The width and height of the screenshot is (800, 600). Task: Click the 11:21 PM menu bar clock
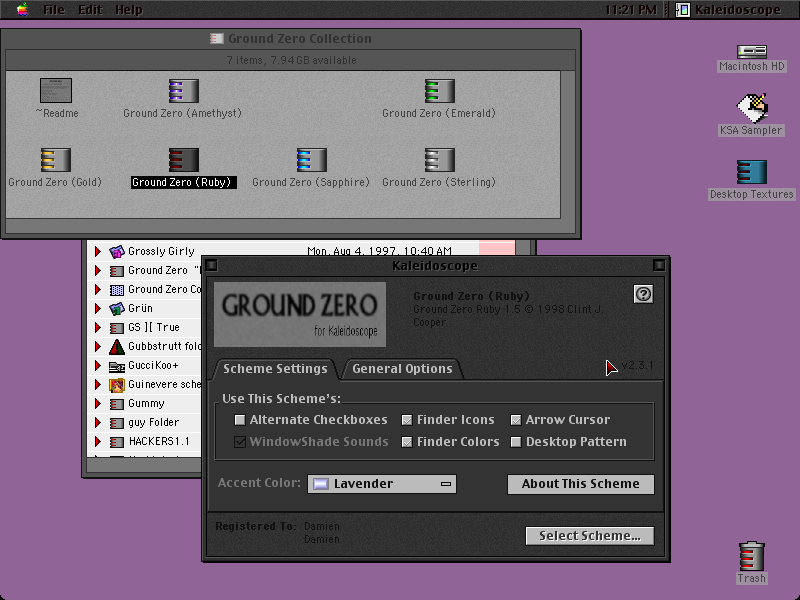click(x=631, y=10)
